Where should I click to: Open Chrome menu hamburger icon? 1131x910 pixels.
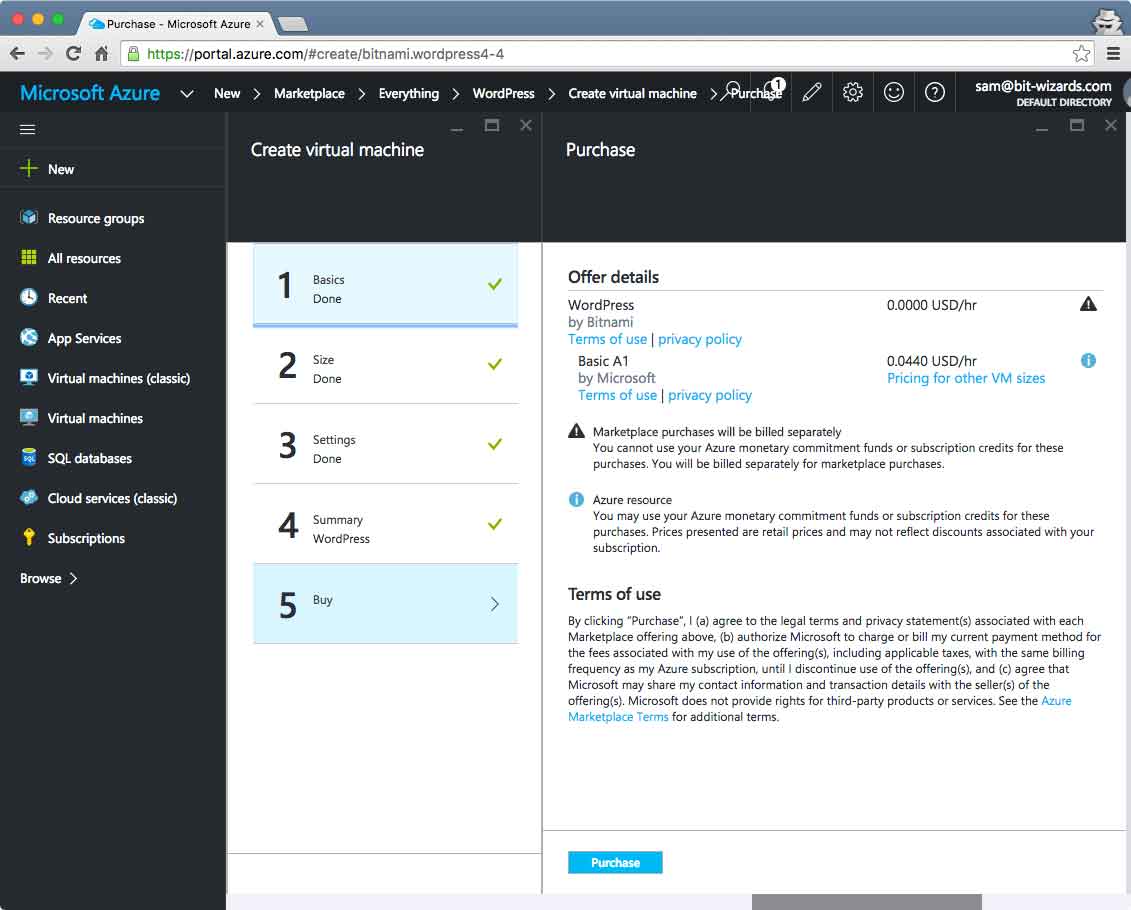(1113, 53)
